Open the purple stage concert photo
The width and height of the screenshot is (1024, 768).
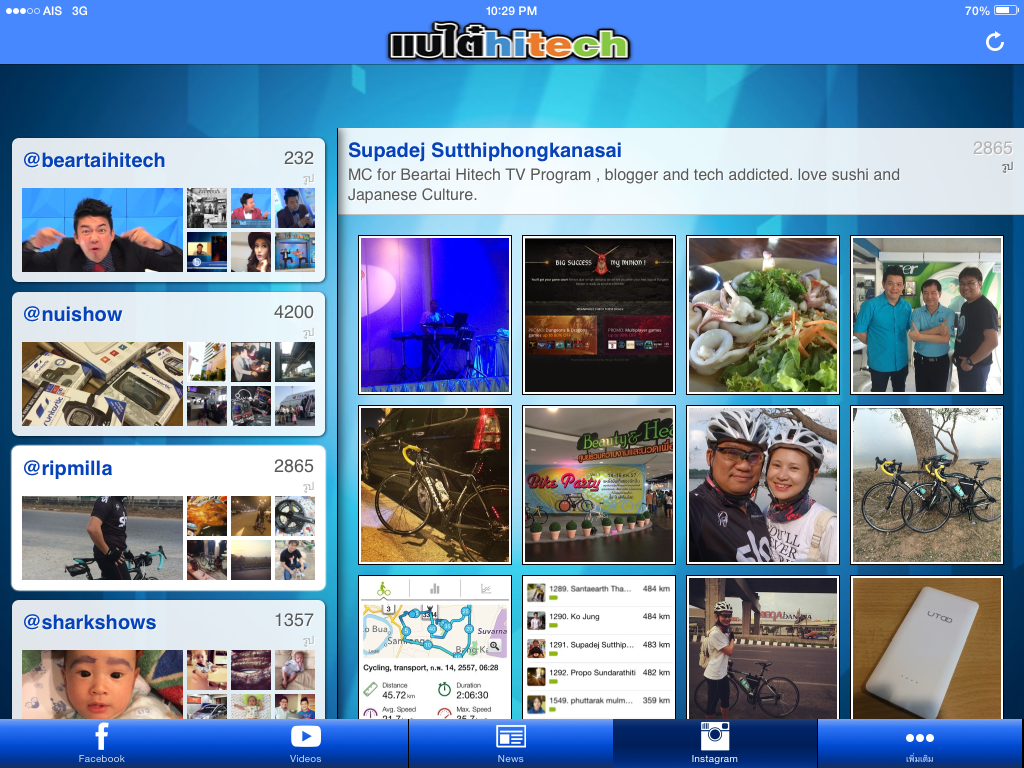click(x=435, y=315)
